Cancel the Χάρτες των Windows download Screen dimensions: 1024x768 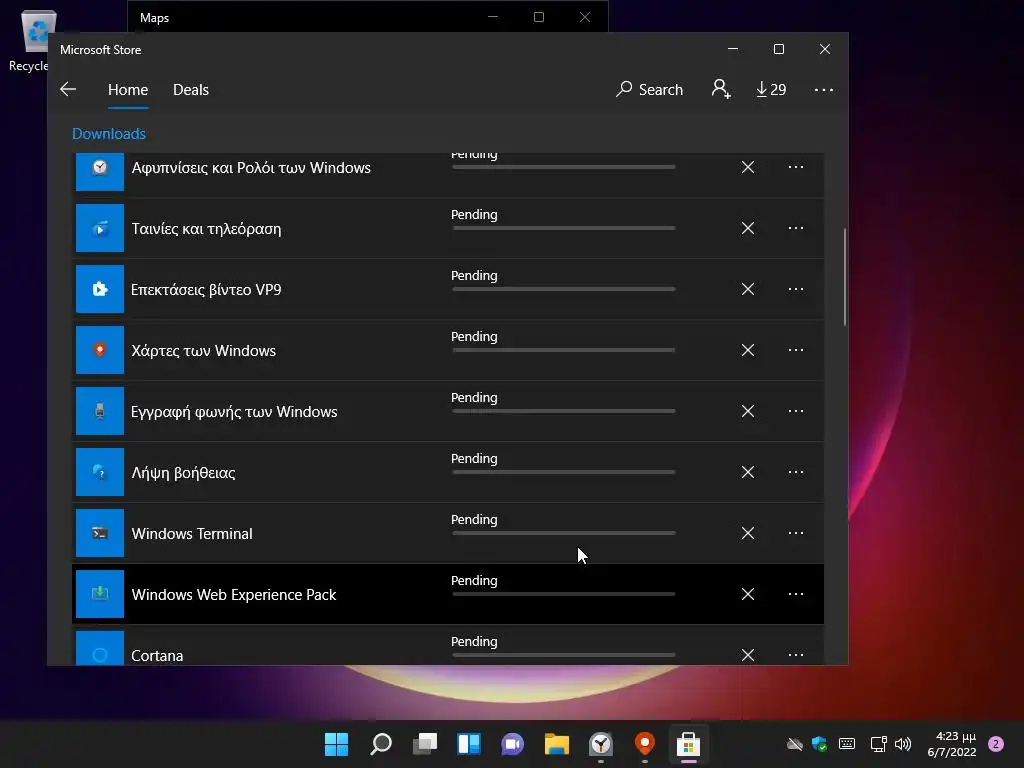(748, 350)
